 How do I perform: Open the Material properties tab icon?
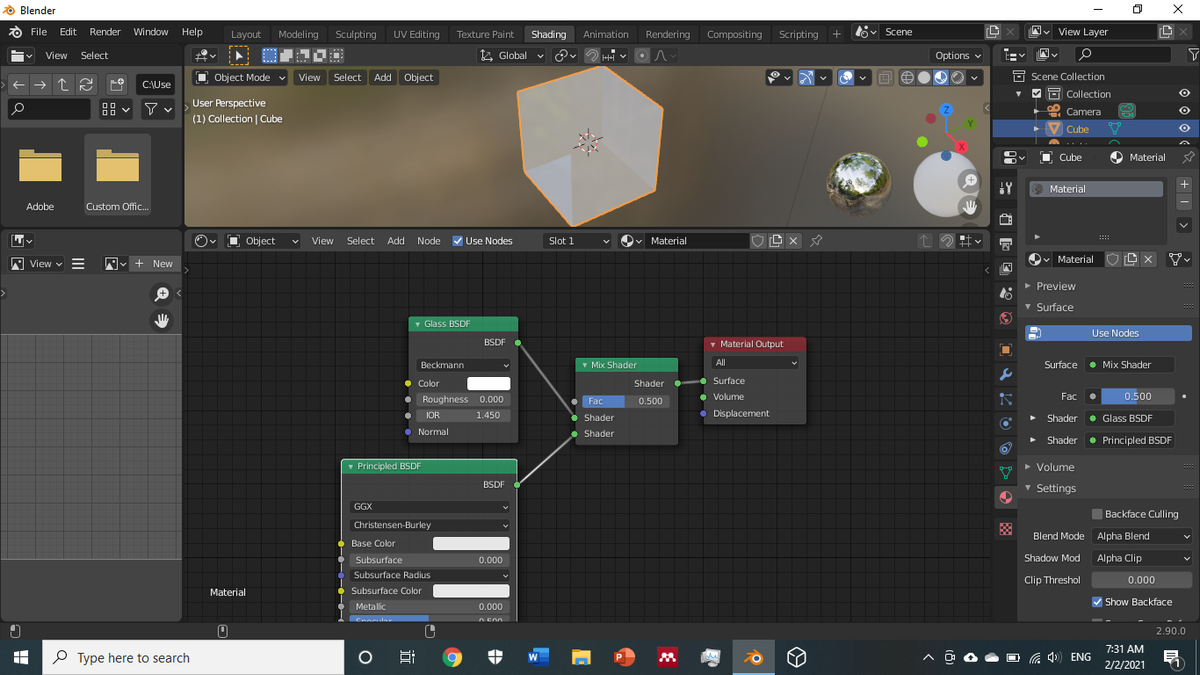[x=1005, y=497]
